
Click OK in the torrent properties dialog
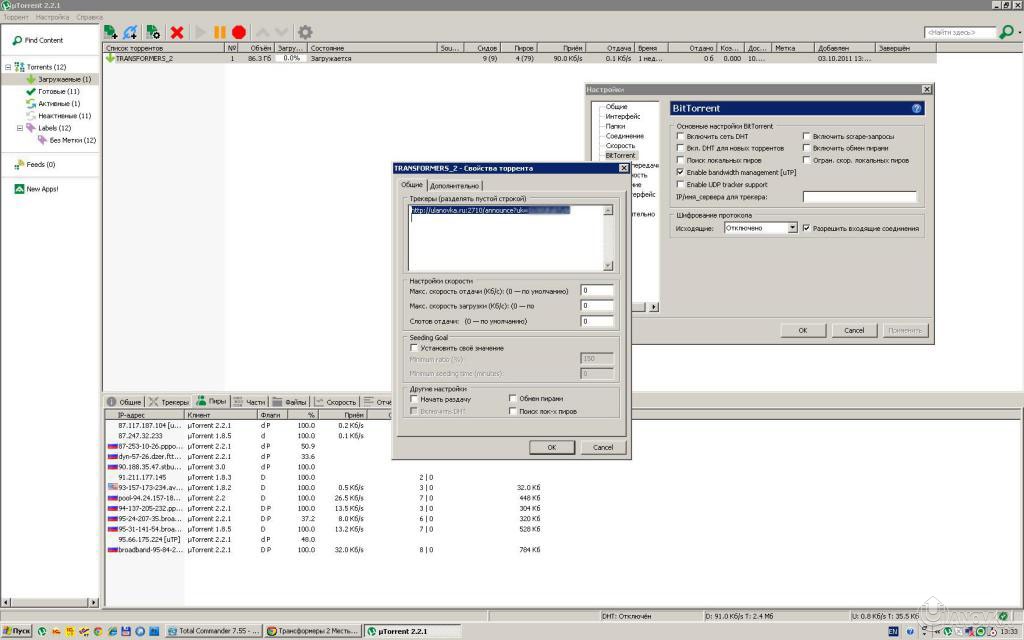552,447
